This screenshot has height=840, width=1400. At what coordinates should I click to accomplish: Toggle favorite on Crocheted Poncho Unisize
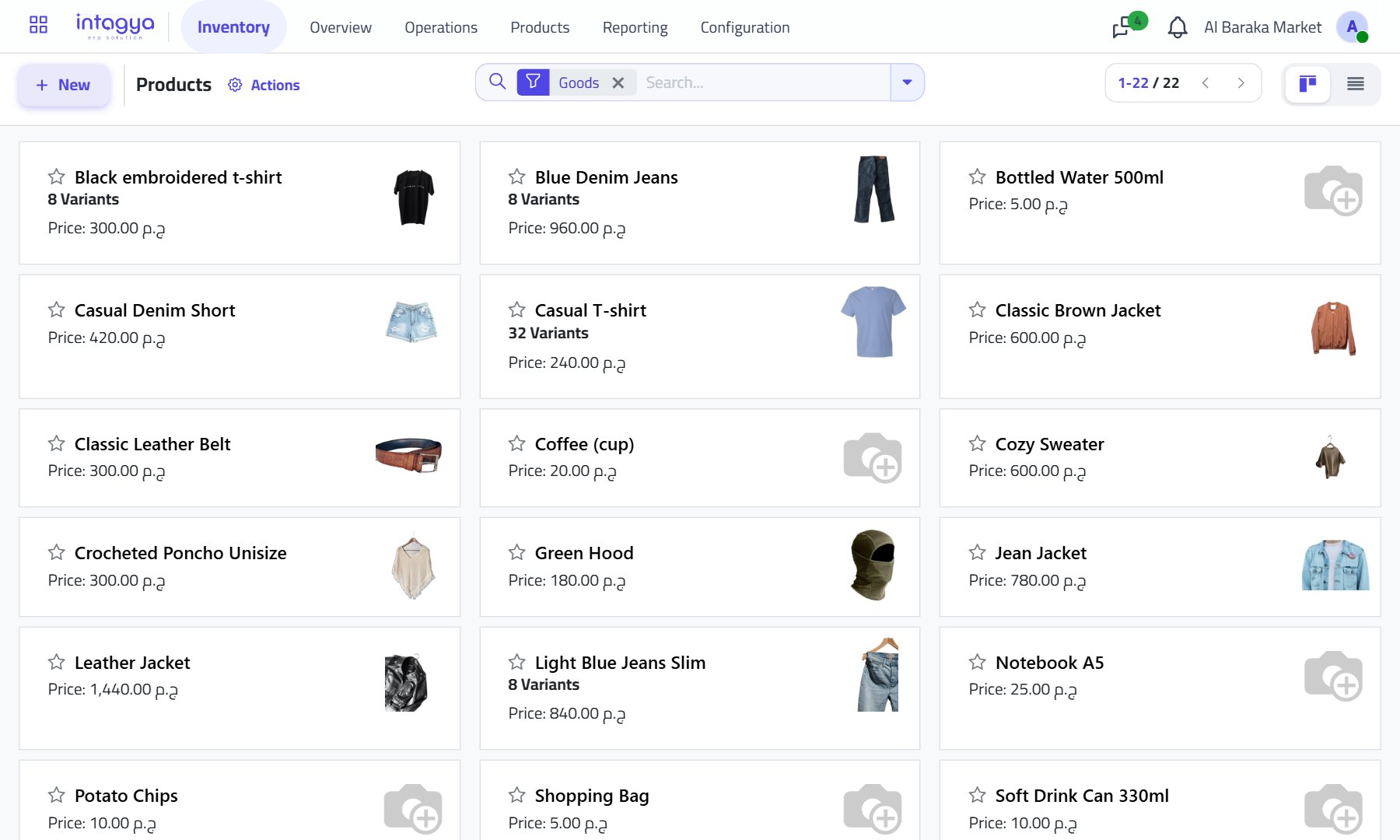[x=56, y=552]
